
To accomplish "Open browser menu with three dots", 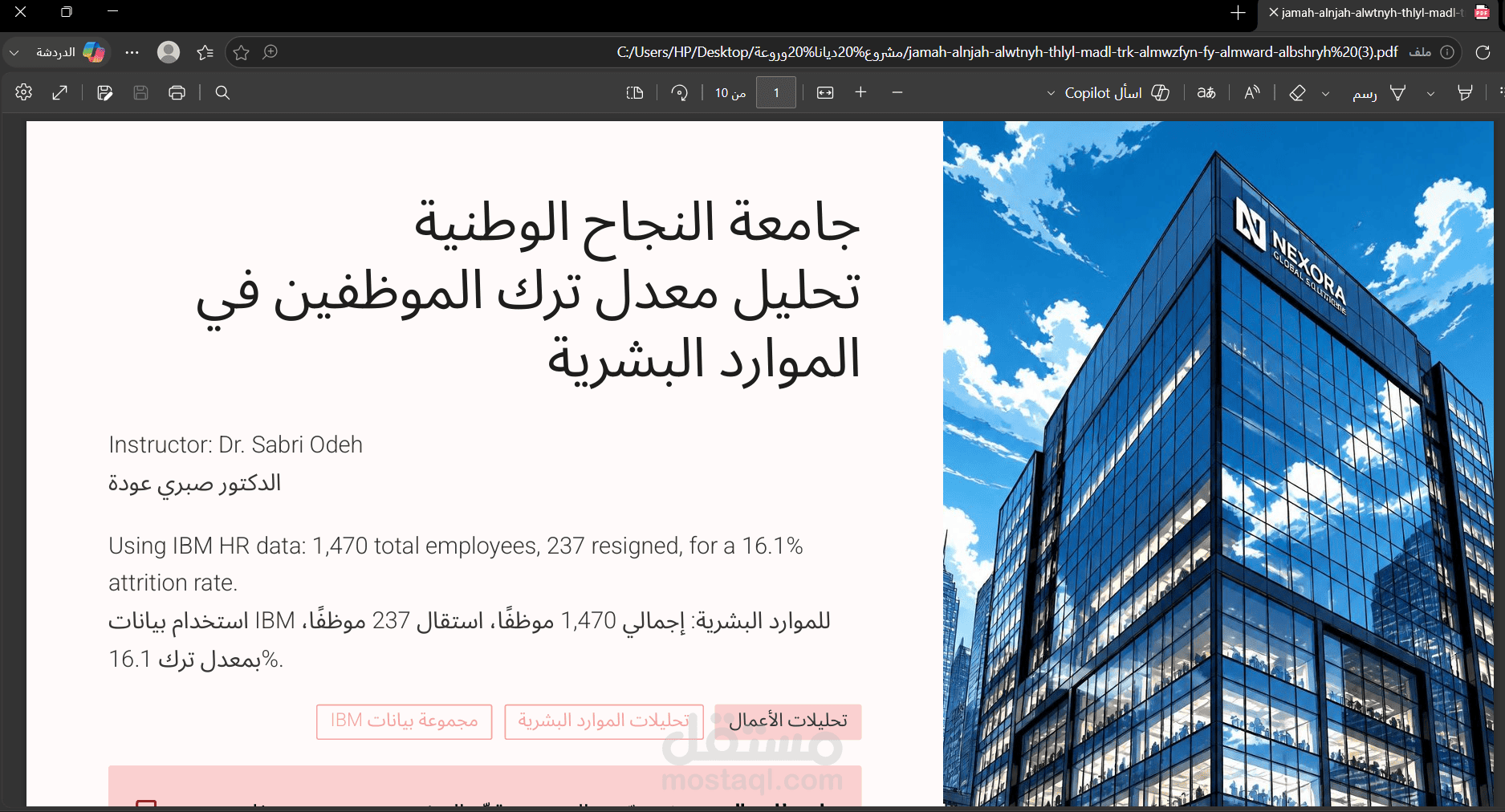I will coord(132,52).
